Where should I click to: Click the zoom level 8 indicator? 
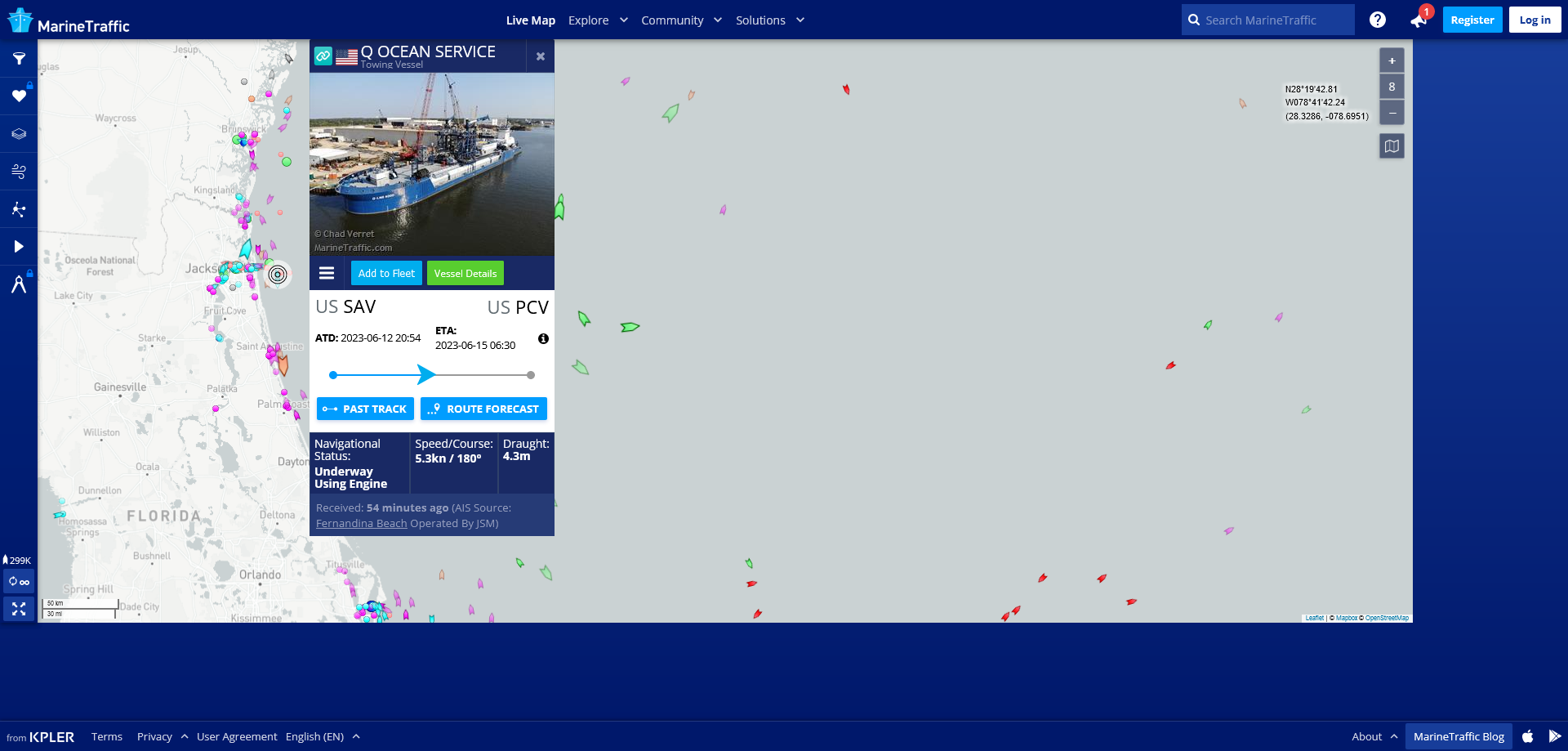pos(1392,87)
